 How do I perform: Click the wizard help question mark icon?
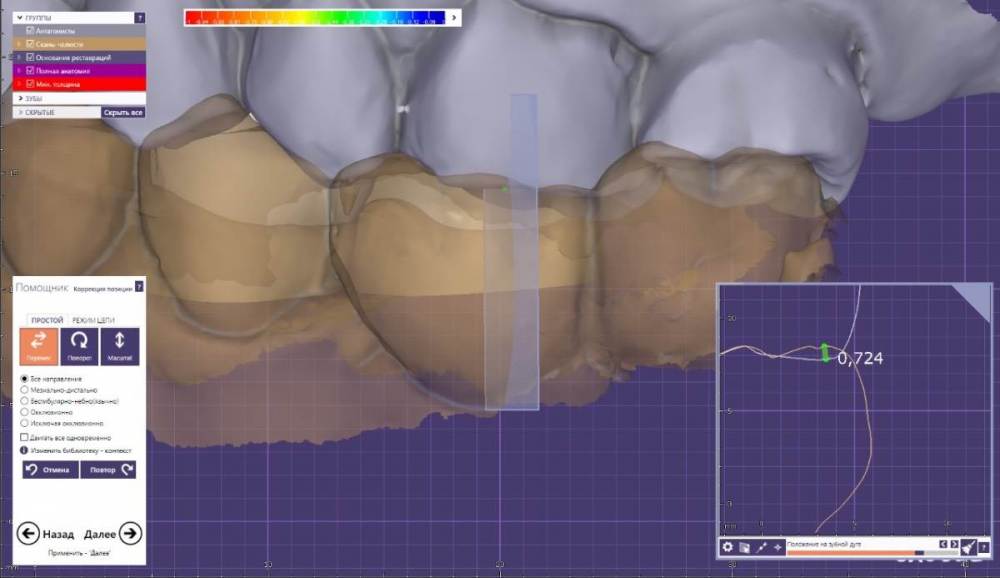139,287
